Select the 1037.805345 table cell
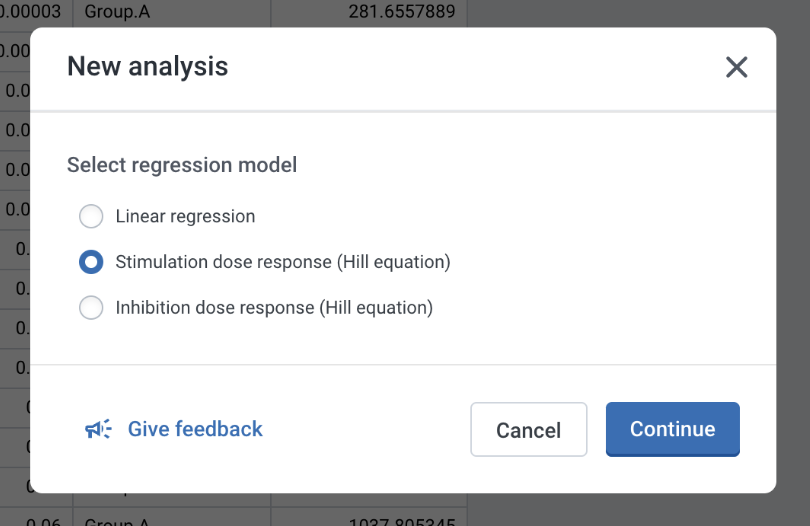Screen dimensions: 810x526 [402, 520]
